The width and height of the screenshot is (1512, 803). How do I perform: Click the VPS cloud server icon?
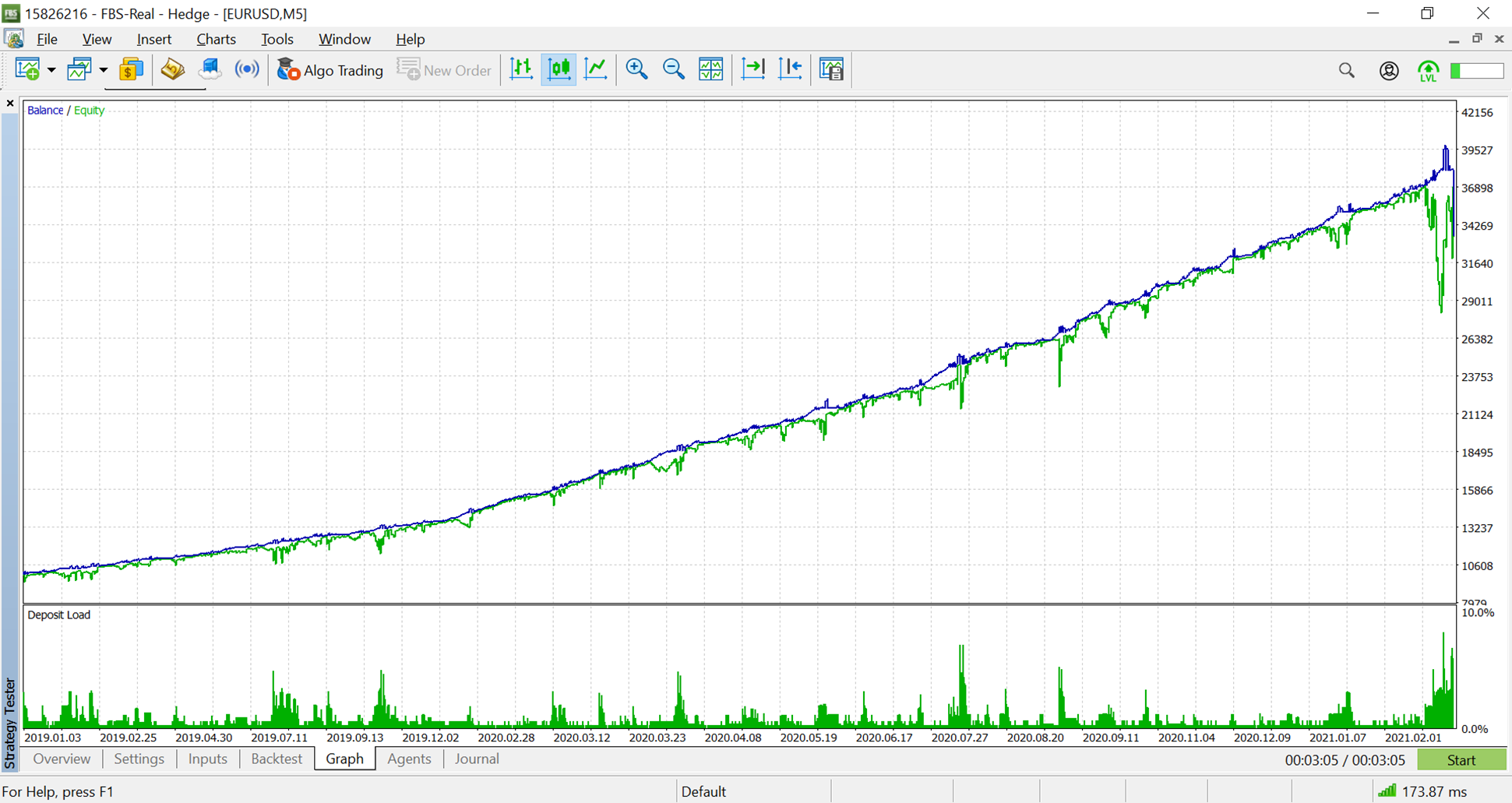pyautogui.click(x=210, y=70)
